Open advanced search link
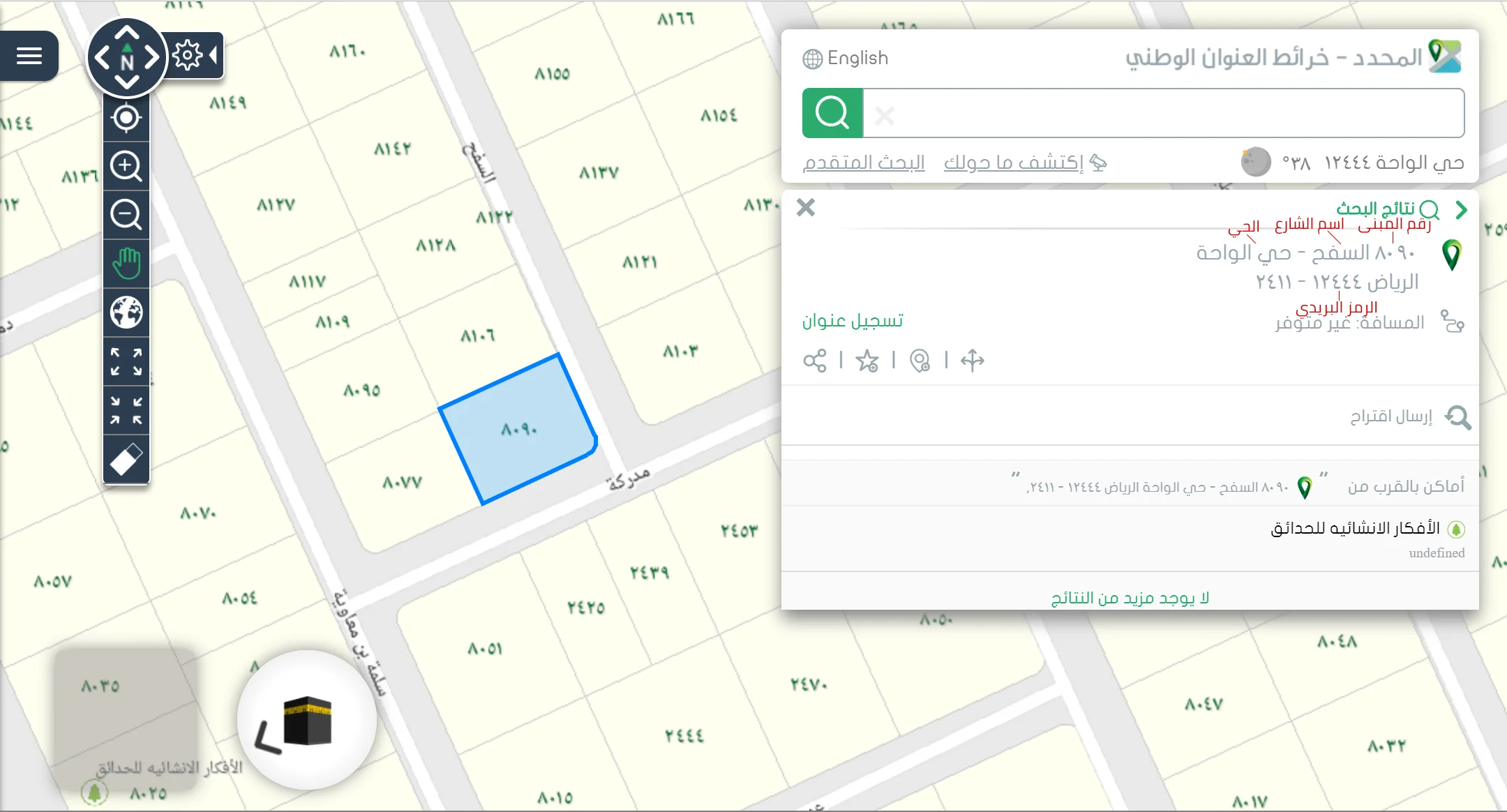The image size is (1507, 812). tap(864, 162)
